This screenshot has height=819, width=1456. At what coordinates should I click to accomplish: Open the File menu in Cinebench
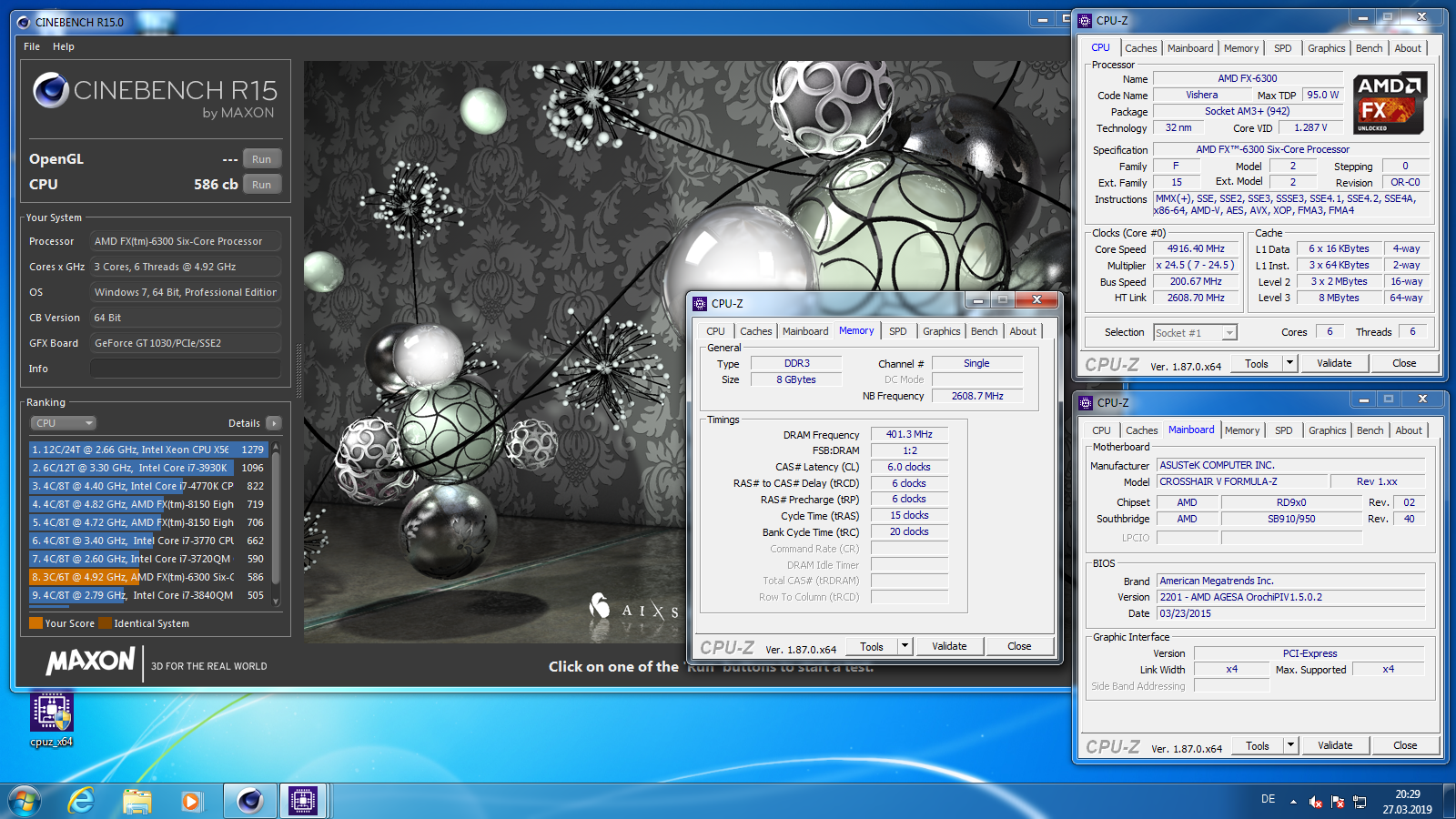click(x=32, y=46)
